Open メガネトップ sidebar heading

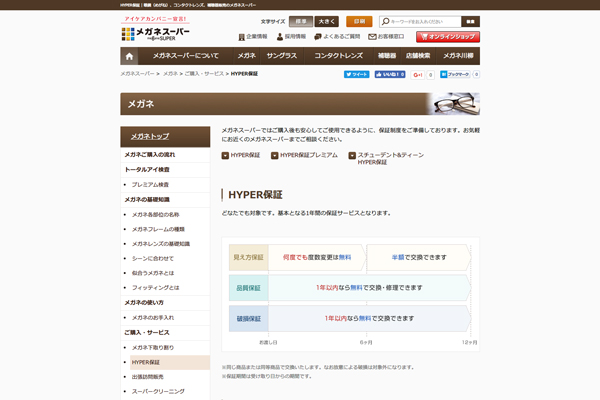pyautogui.click(x=165, y=137)
